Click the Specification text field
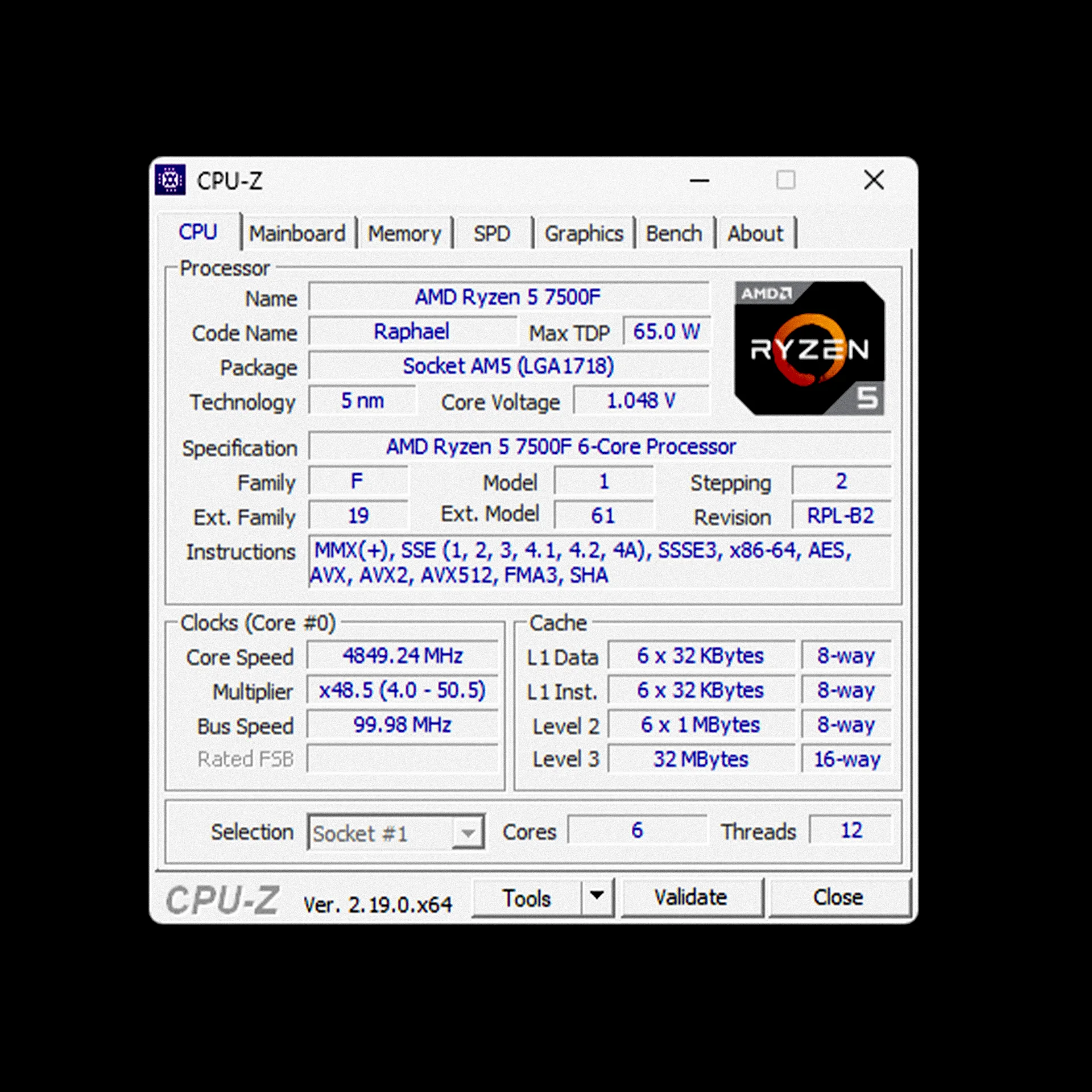The image size is (1092, 1092). pos(599,447)
